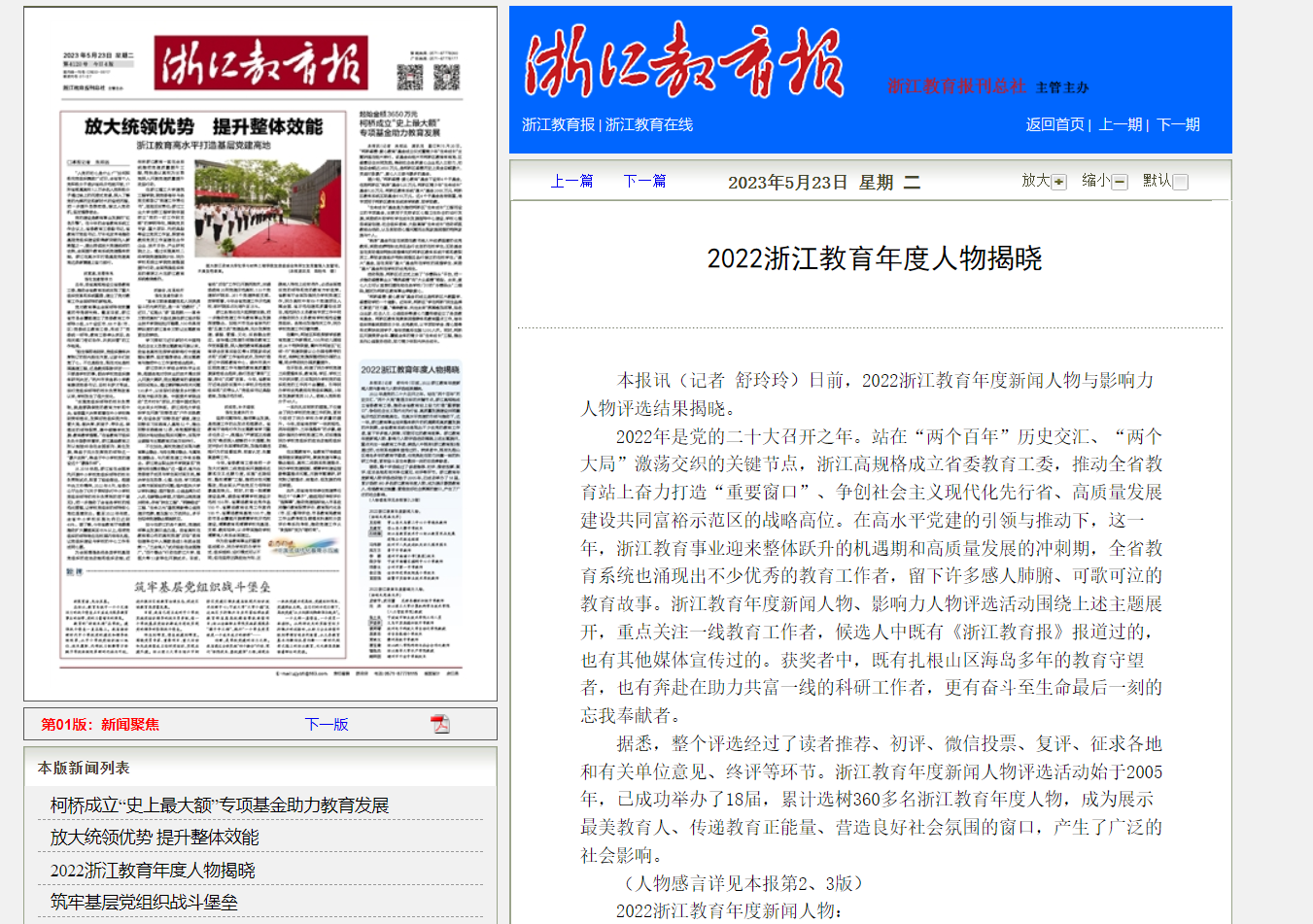Go to 上一期 issue
This screenshot has width=1313, height=924.
[1120, 124]
